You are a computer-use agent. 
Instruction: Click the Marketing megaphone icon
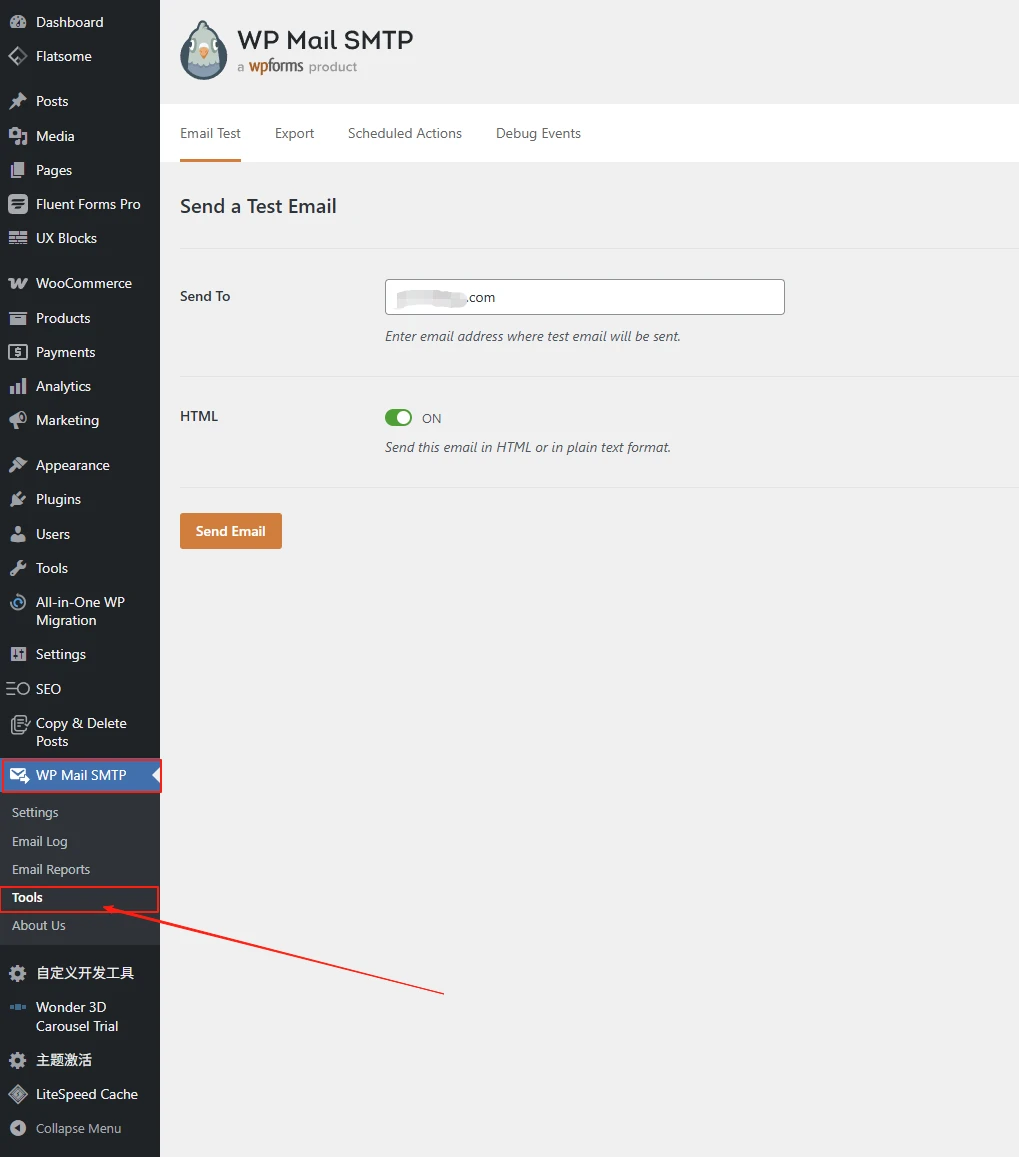18,420
